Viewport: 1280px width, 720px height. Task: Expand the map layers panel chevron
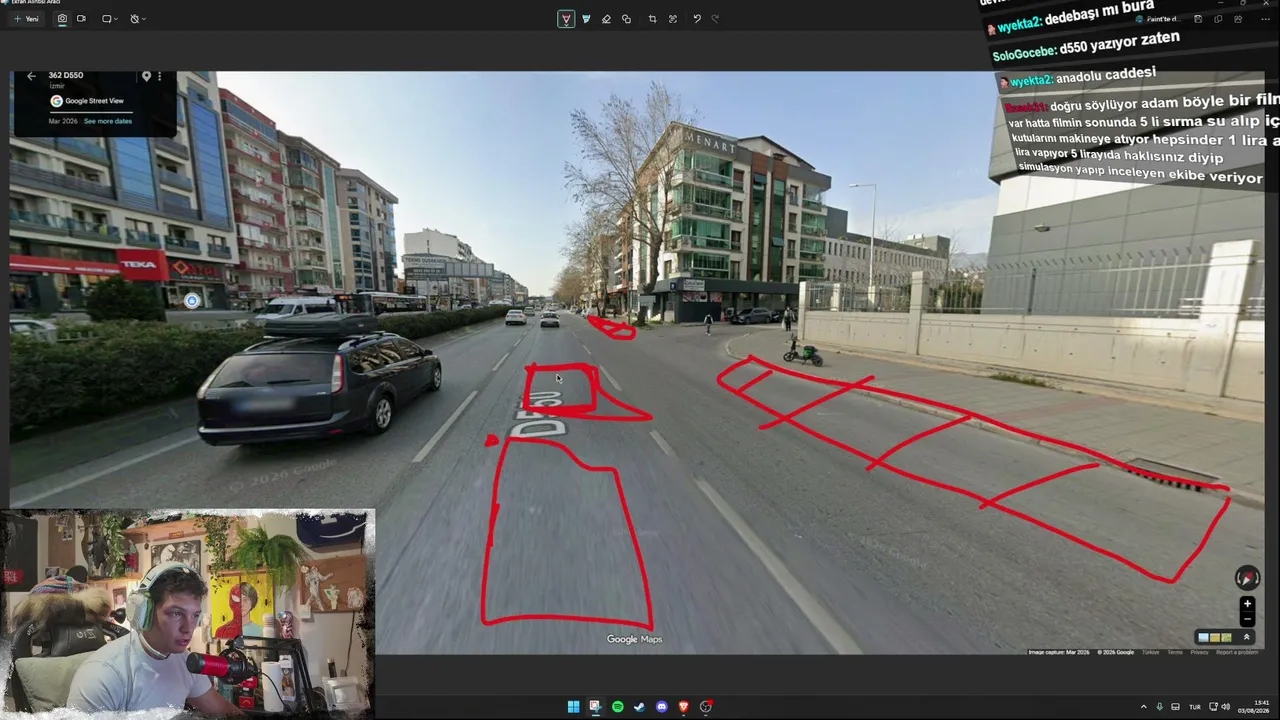click(1246, 637)
